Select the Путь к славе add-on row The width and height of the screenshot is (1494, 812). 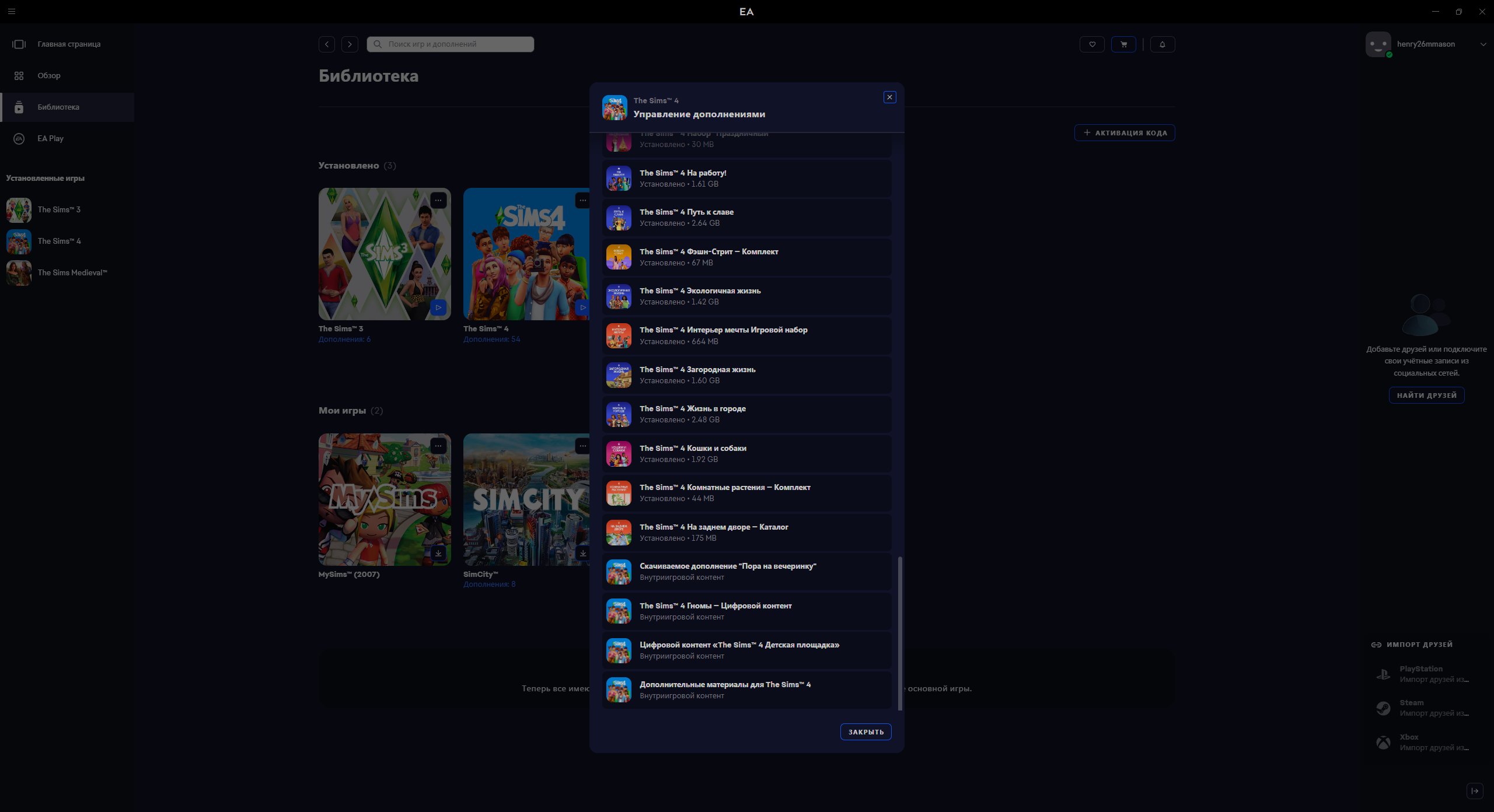tap(747, 218)
